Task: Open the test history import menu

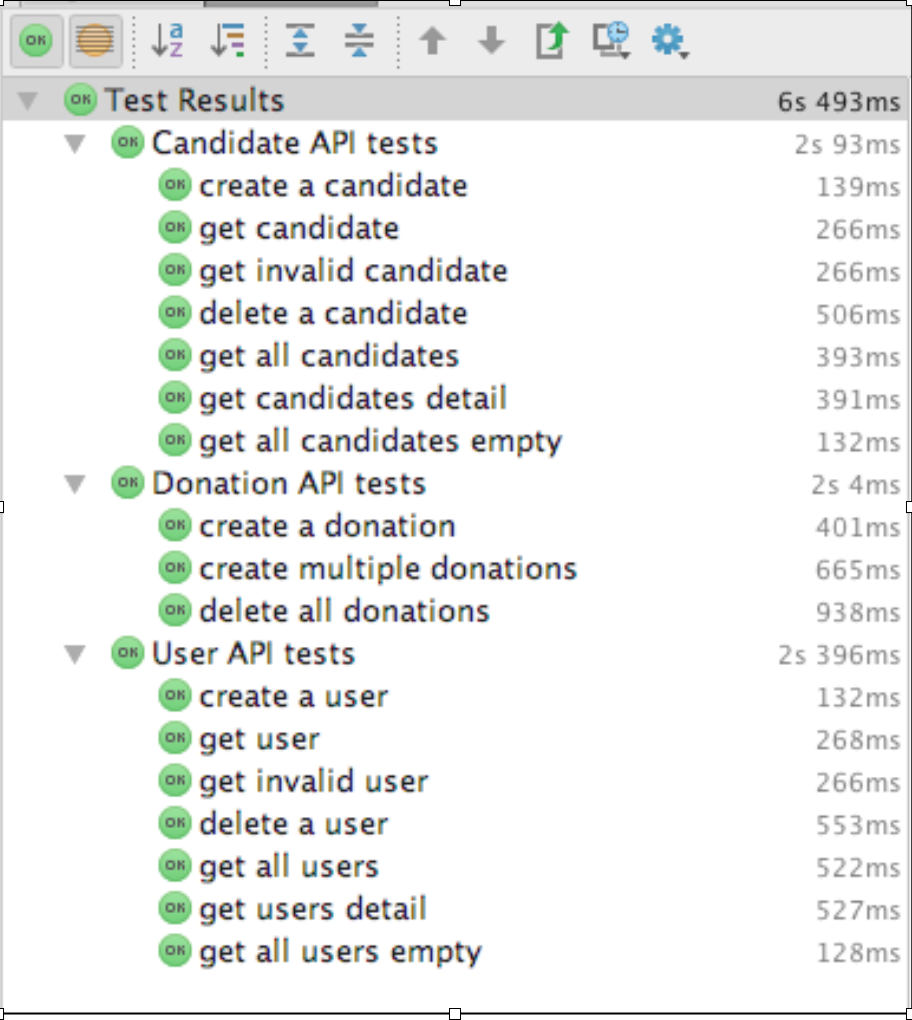Action: pos(611,41)
